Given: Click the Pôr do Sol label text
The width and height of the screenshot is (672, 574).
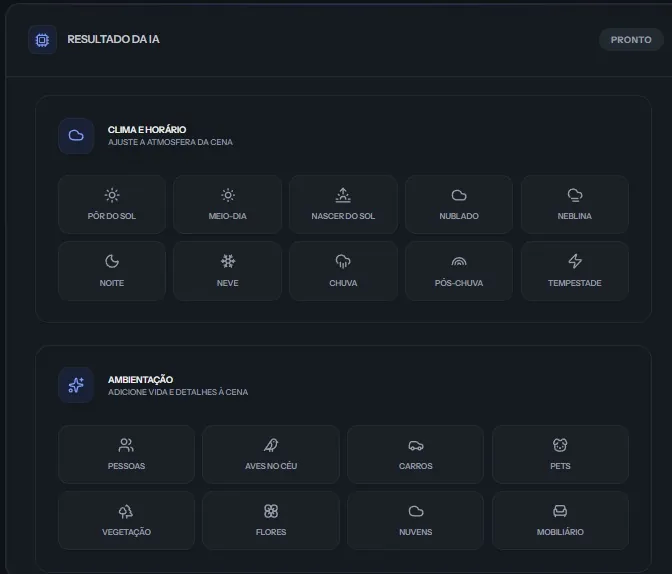Looking at the screenshot, I should 112,216.
